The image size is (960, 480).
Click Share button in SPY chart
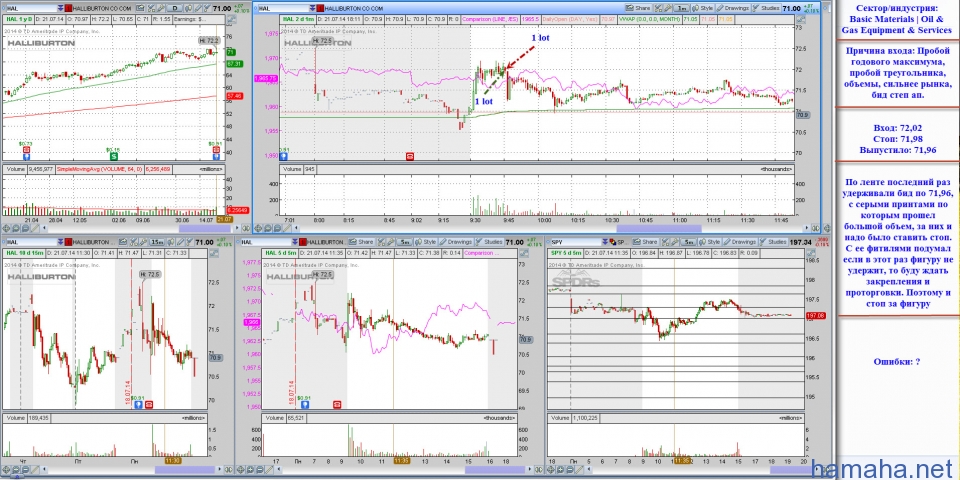(645, 242)
